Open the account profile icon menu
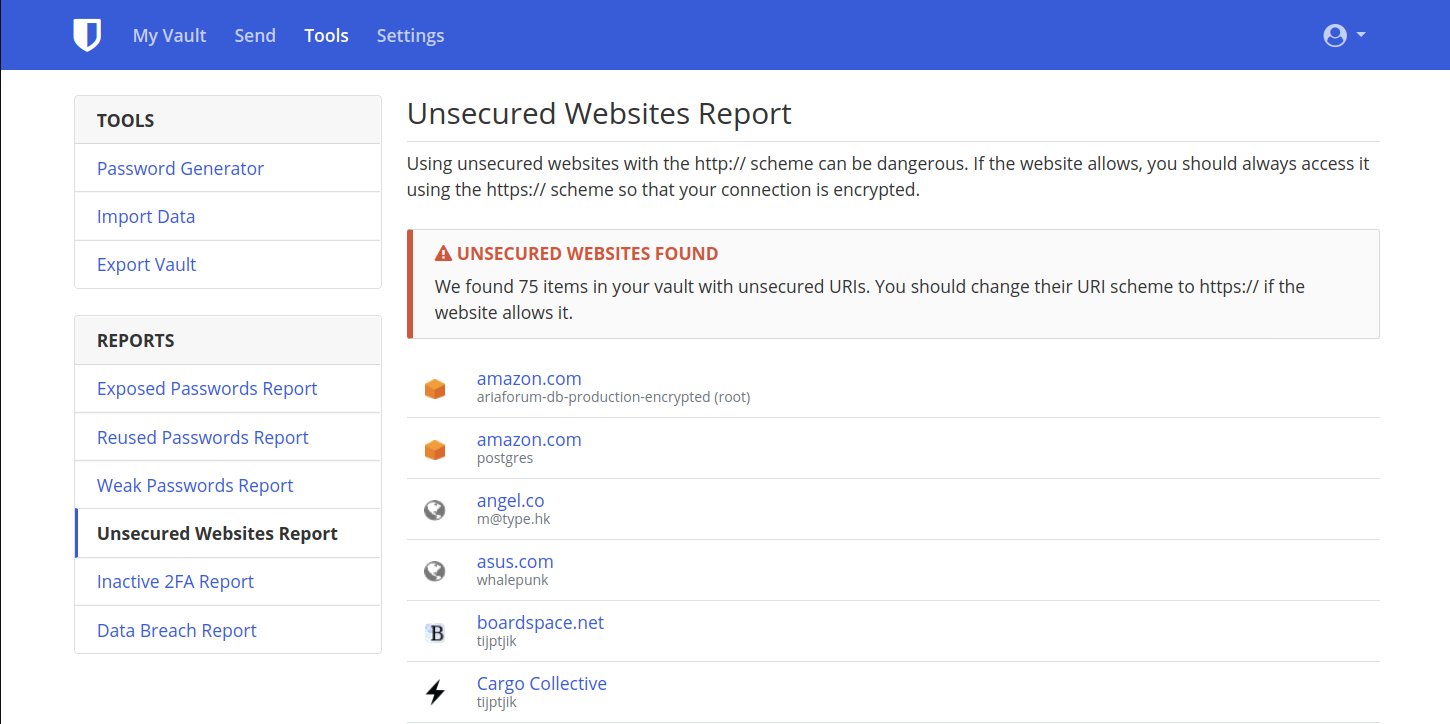This screenshot has height=724, width=1450. [x=1344, y=35]
